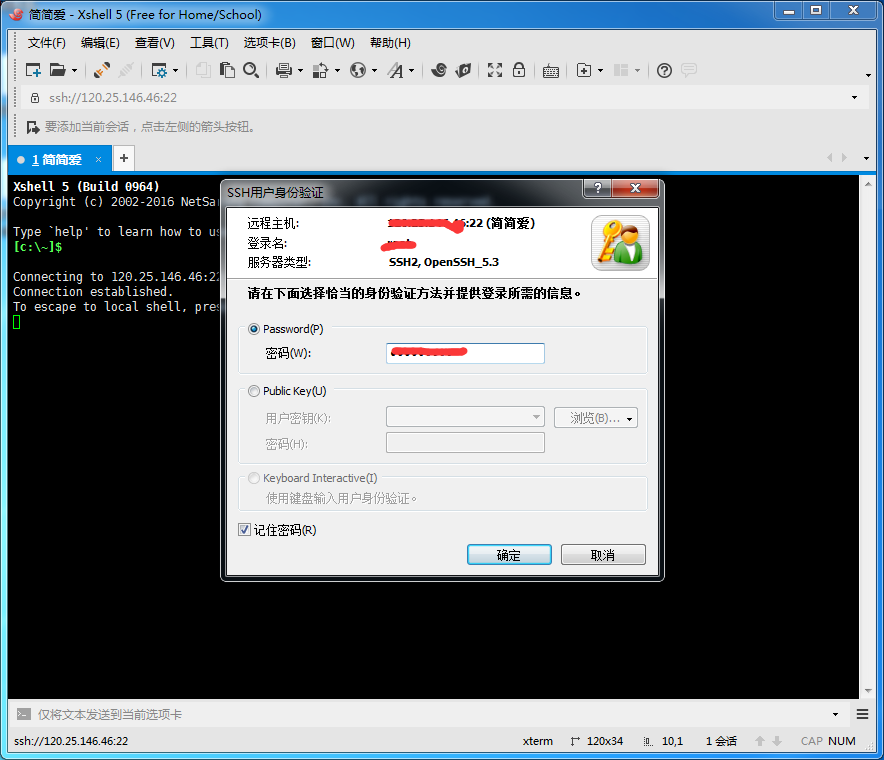Click the Xagent icon next to the swirl
This screenshot has height=760, width=884.
(463, 70)
